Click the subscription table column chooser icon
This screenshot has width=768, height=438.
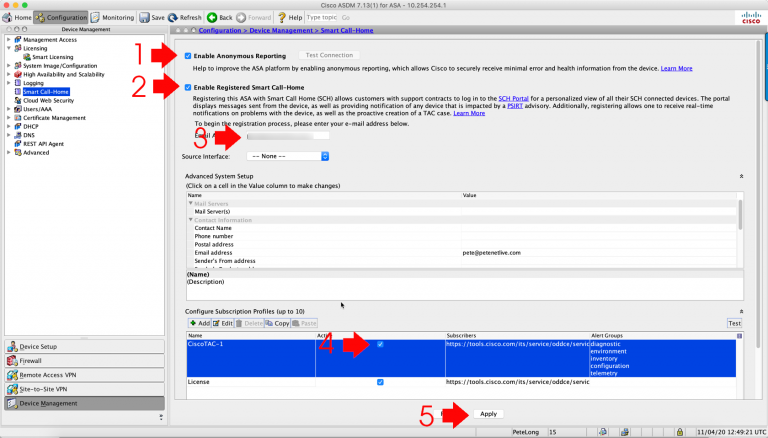coord(740,336)
